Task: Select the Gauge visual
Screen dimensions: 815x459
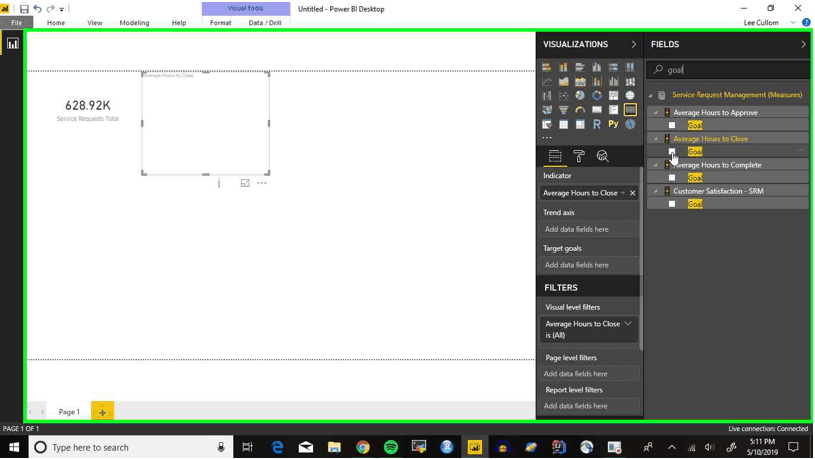Action: pos(580,110)
